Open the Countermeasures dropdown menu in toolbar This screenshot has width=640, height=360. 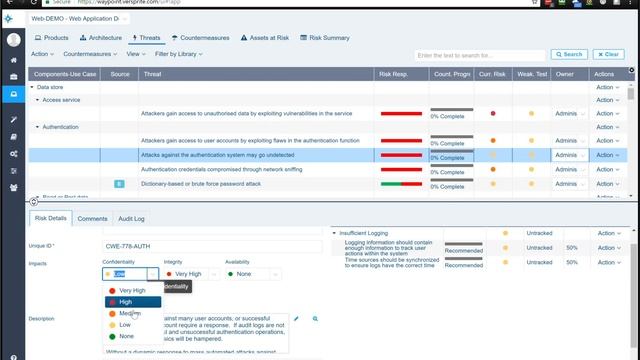tap(90, 54)
